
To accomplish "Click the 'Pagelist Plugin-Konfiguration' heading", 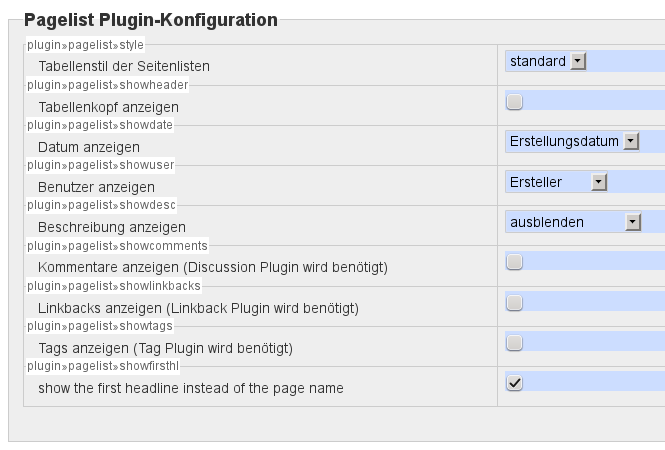I will (x=150, y=19).
